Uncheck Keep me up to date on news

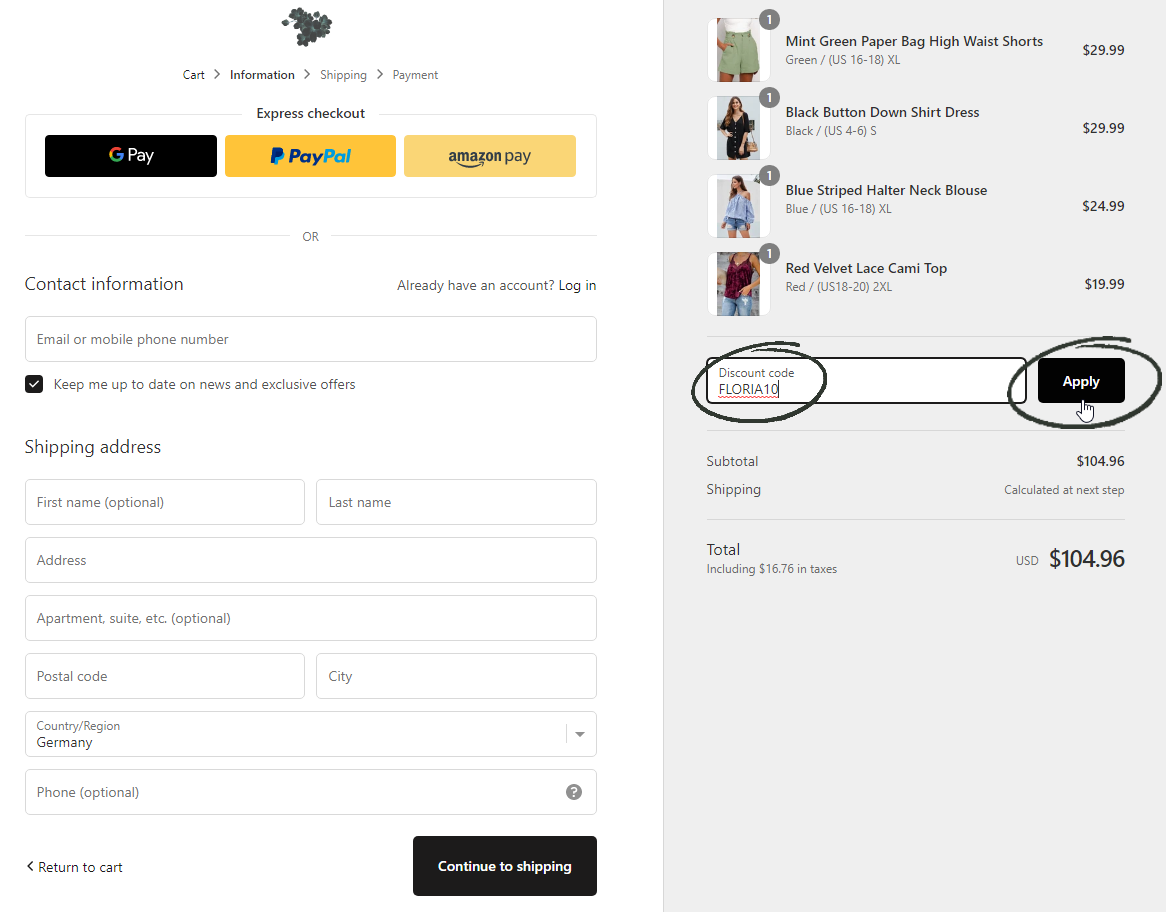click(34, 384)
